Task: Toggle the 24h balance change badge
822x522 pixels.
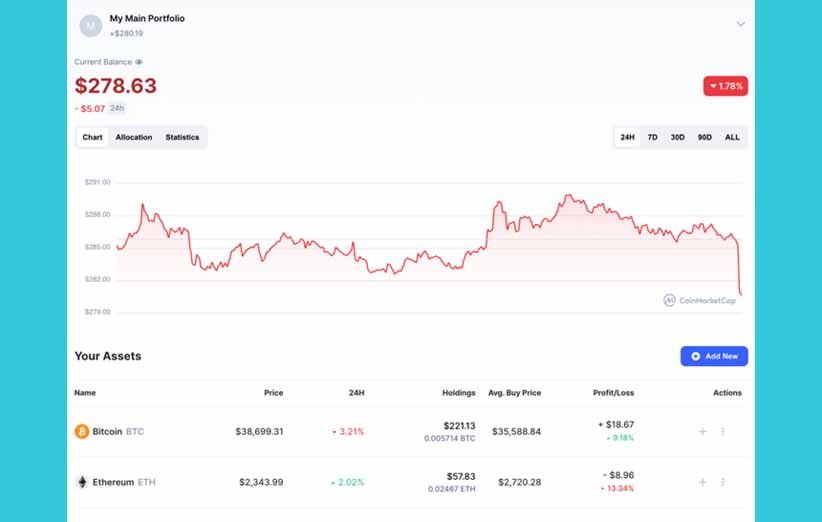Action: [117, 108]
